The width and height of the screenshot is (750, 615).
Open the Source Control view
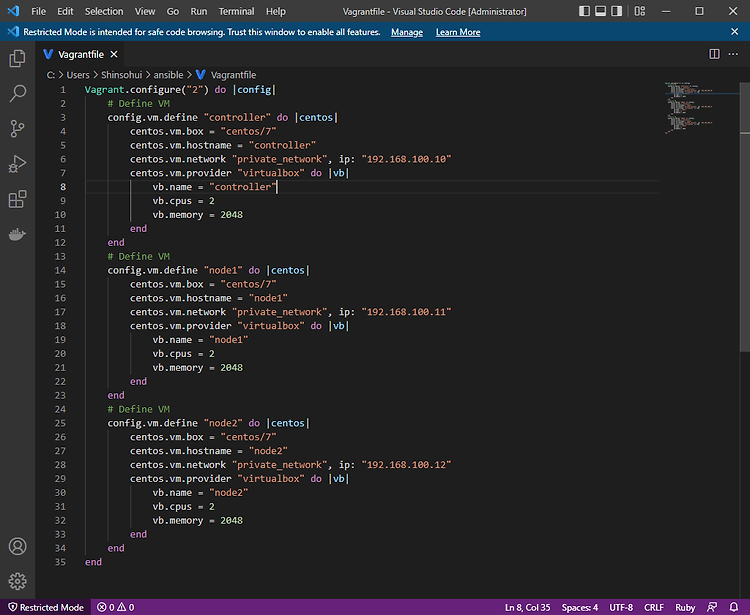[x=17, y=129]
